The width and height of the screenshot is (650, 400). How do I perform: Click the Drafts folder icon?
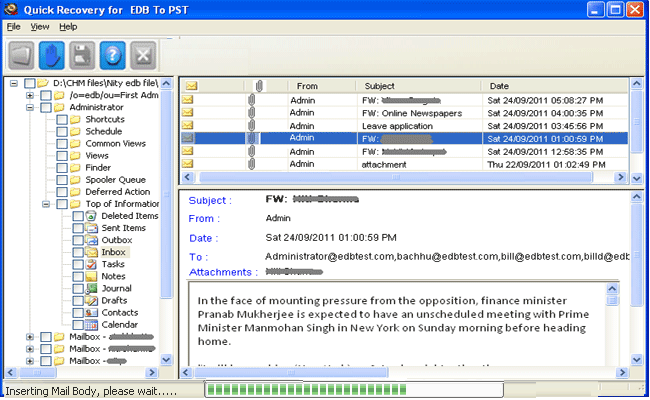point(91,301)
